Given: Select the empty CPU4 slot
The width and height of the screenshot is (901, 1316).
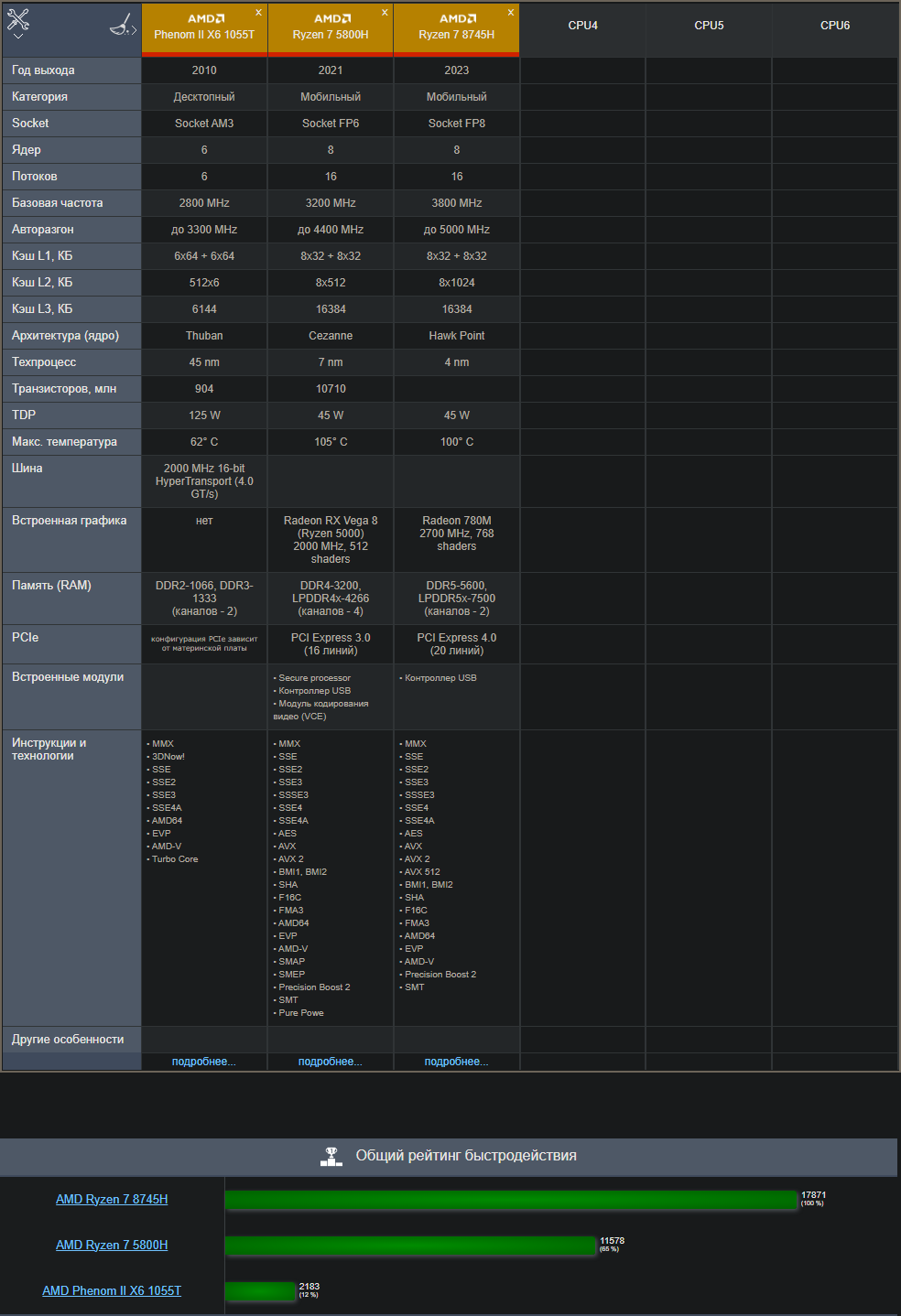Looking at the screenshot, I should [x=582, y=26].
